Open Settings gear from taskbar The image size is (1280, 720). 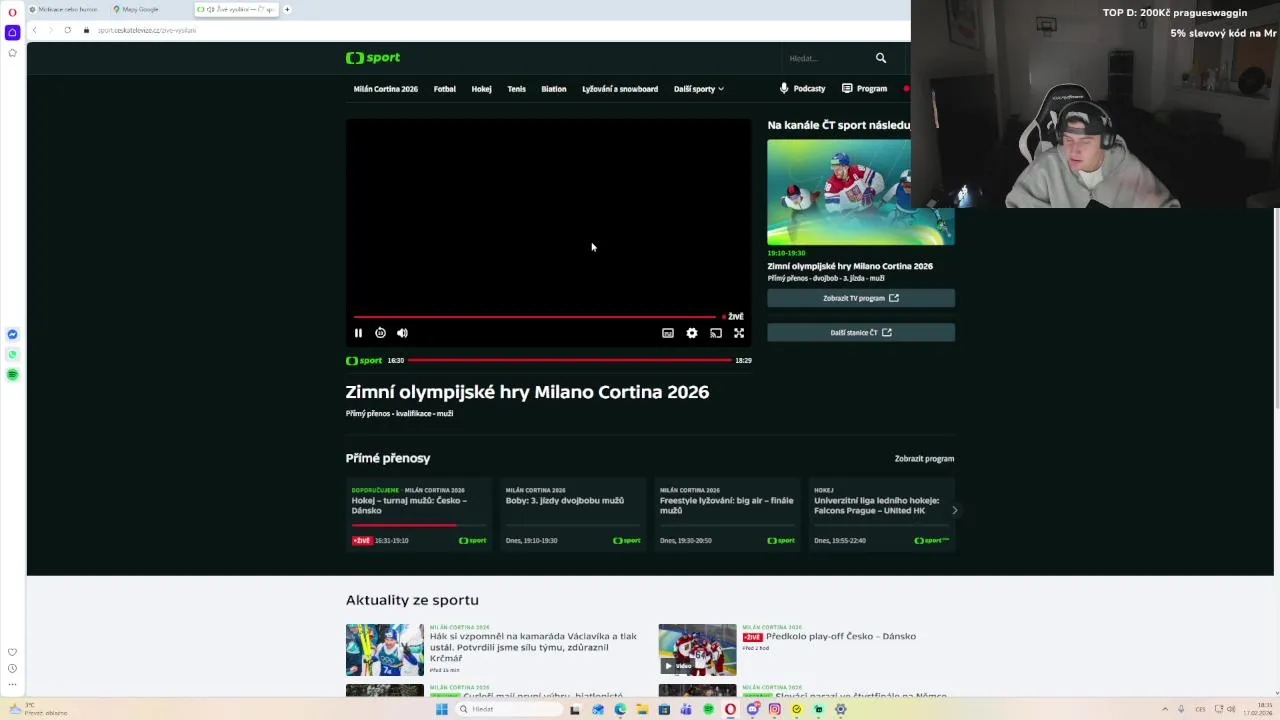coord(840,709)
